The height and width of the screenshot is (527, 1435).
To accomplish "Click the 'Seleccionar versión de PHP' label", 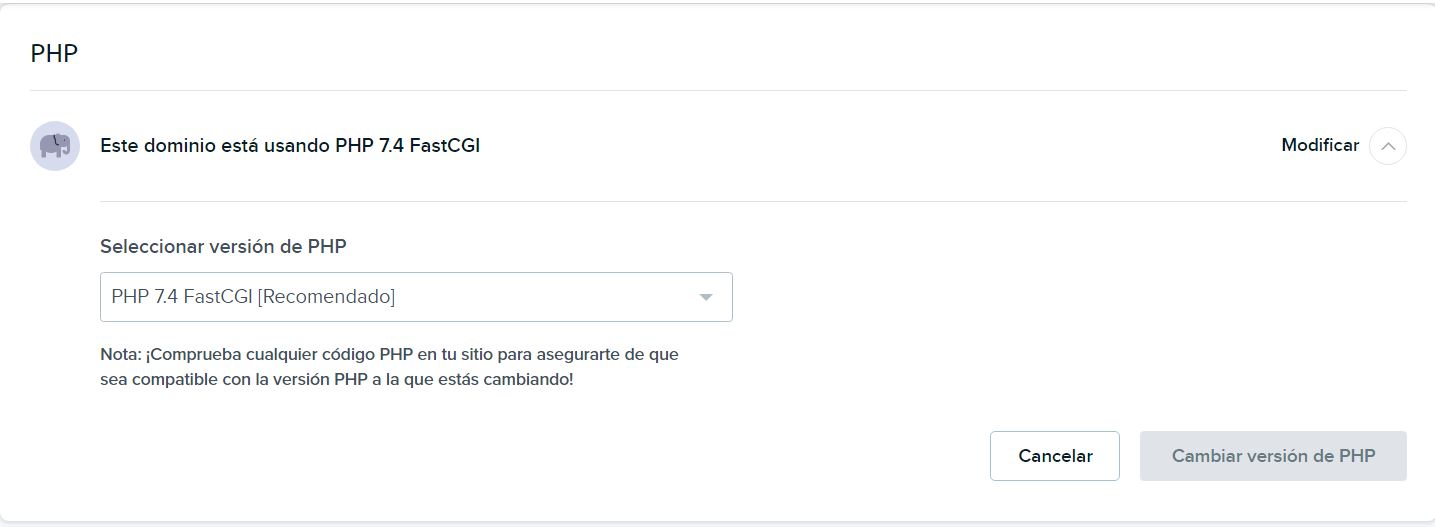I will (223, 246).
